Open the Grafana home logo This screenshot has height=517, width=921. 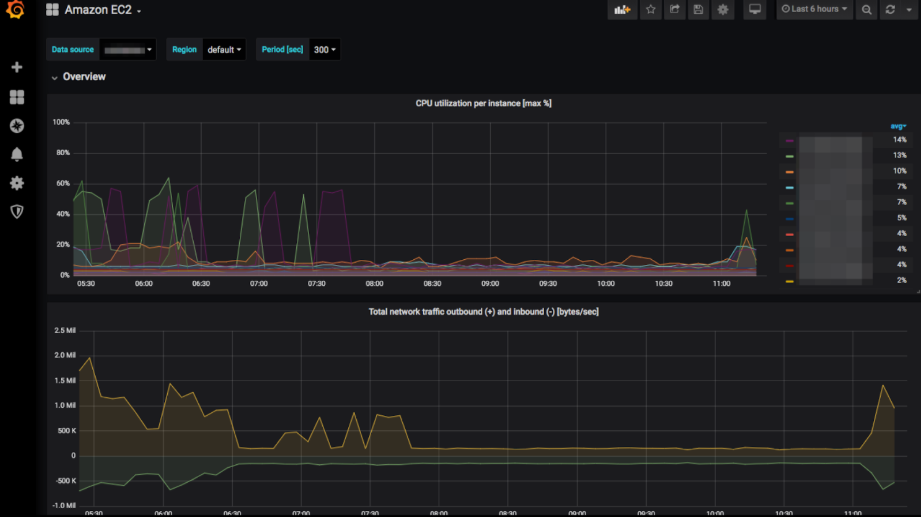(x=15, y=9)
